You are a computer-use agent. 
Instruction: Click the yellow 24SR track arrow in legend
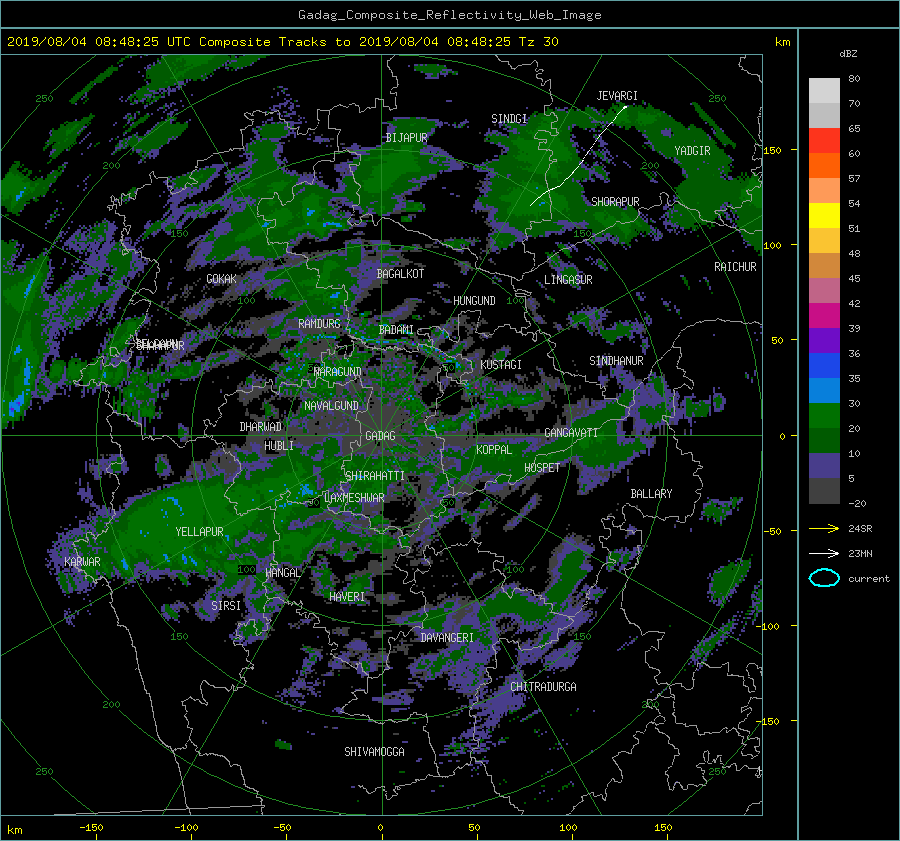[x=824, y=528]
